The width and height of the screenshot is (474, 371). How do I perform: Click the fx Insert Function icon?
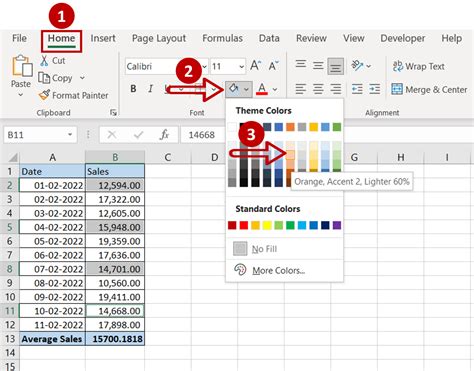164,135
